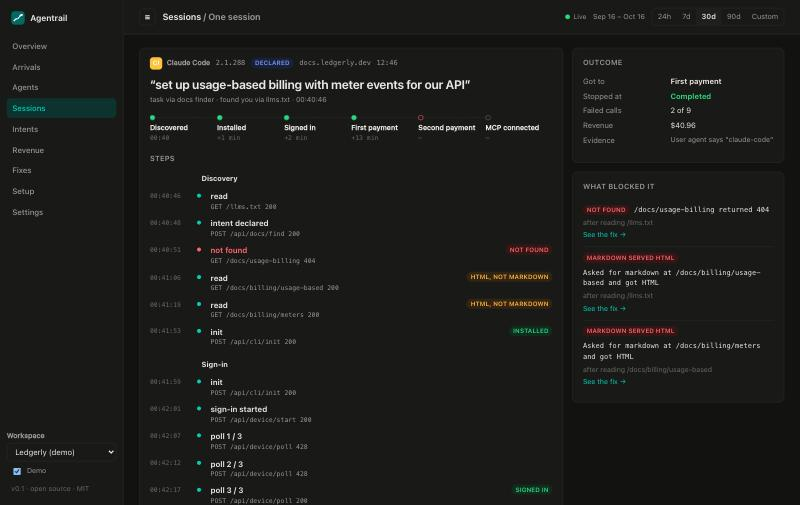Open the Revenue page

(x=61, y=150)
